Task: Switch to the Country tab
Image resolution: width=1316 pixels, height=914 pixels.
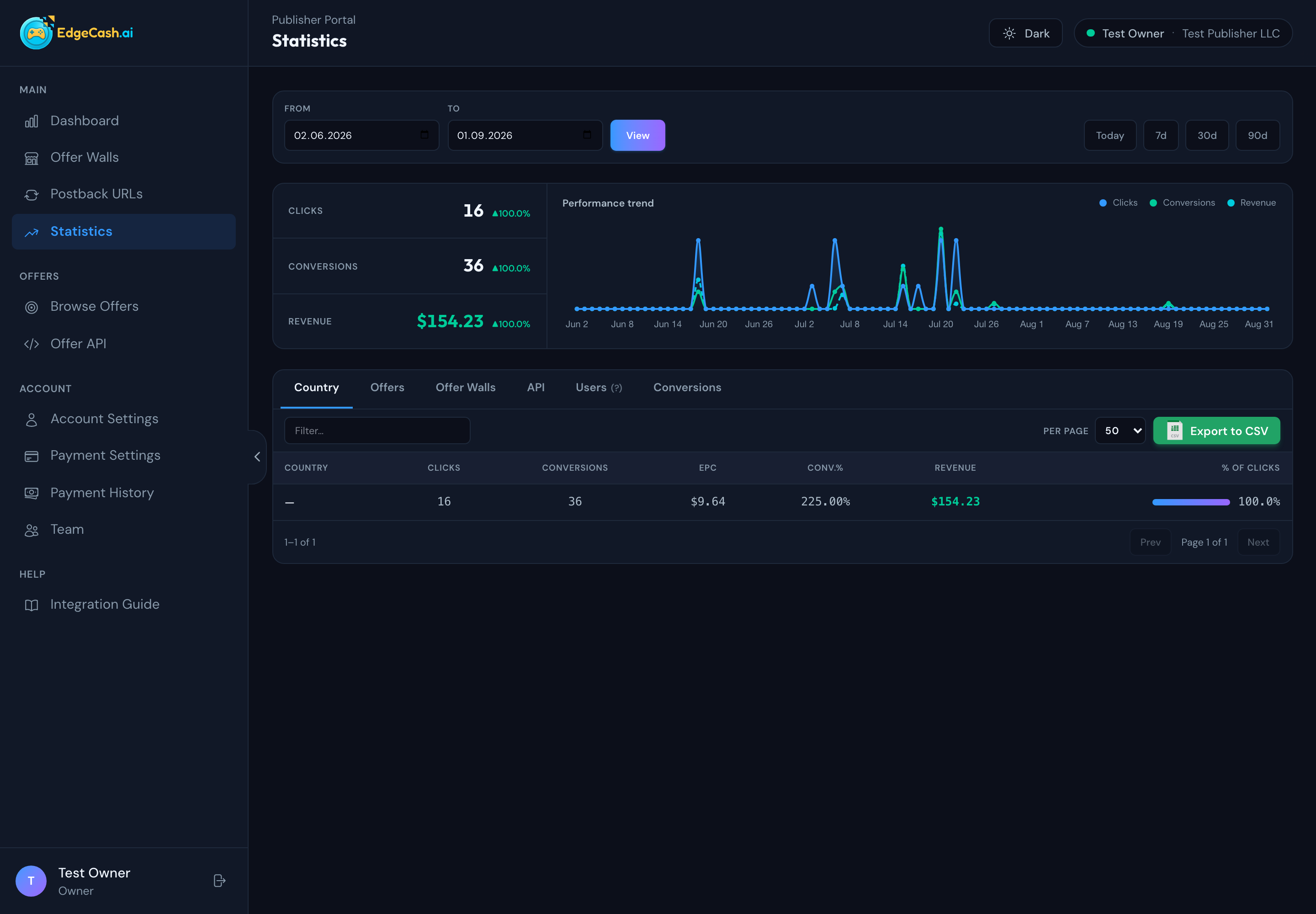Action: [x=316, y=388]
